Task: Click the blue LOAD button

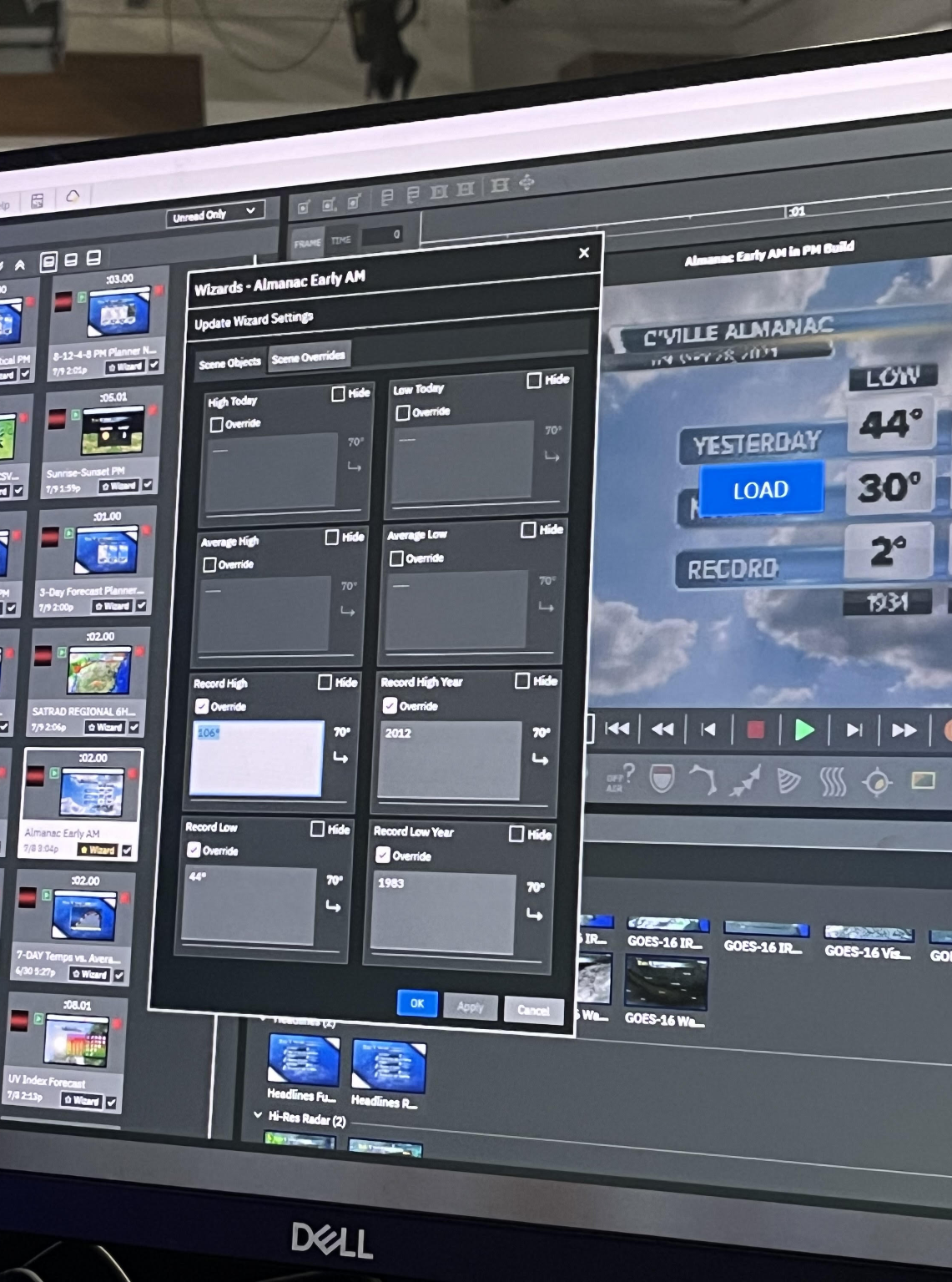Action: (x=761, y=489)
